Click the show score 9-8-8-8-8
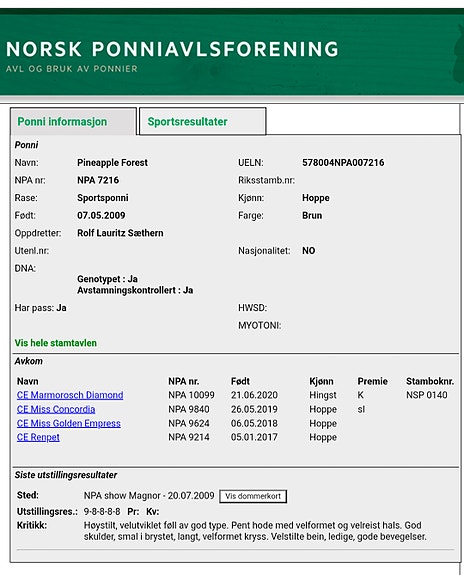The width and height of the screenshot is (464, 575). click(102, 512)
